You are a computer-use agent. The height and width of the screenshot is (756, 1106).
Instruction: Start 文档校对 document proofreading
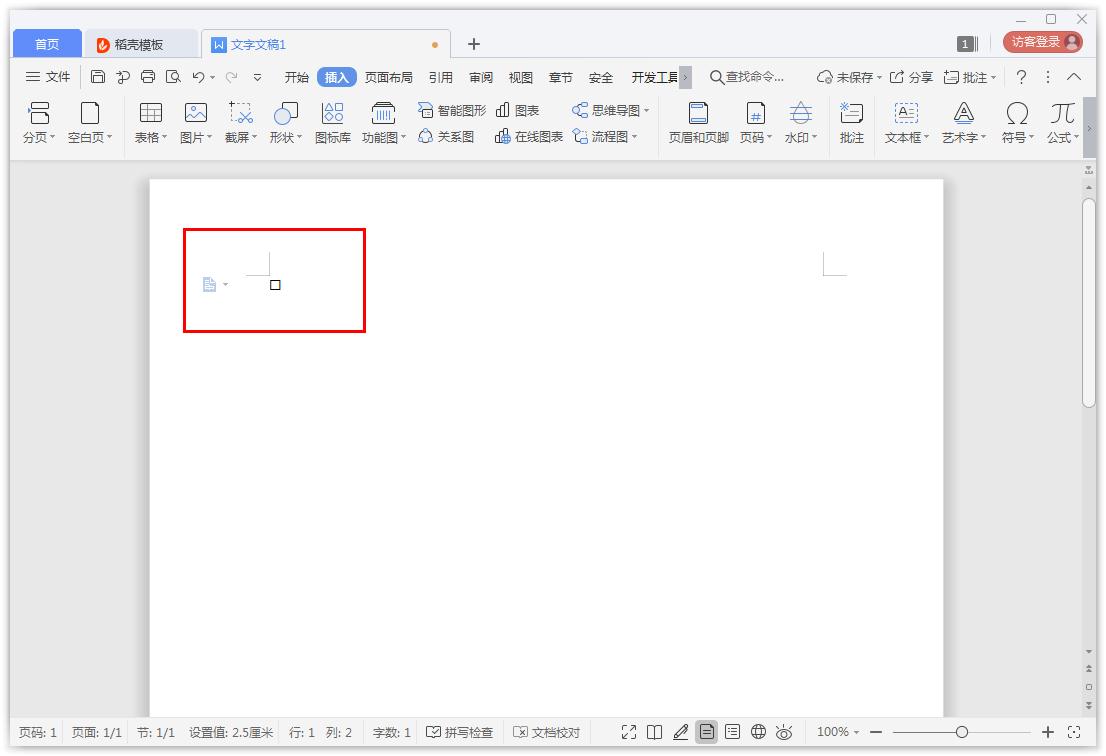[x=546, y=731]
